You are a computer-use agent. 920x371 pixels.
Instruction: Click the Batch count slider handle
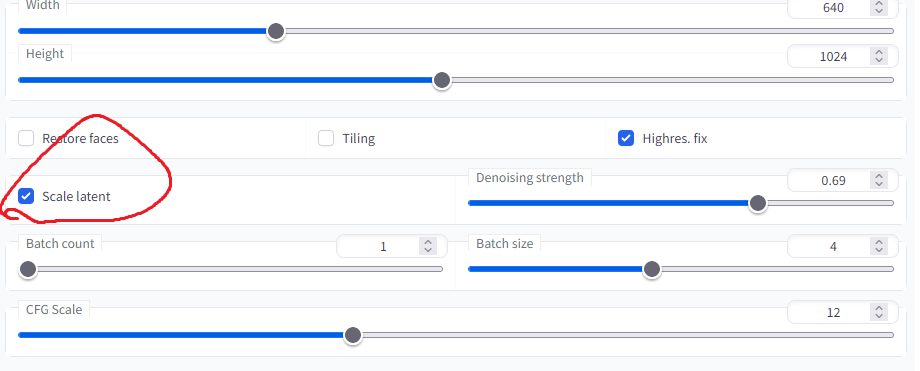(28, 269)
